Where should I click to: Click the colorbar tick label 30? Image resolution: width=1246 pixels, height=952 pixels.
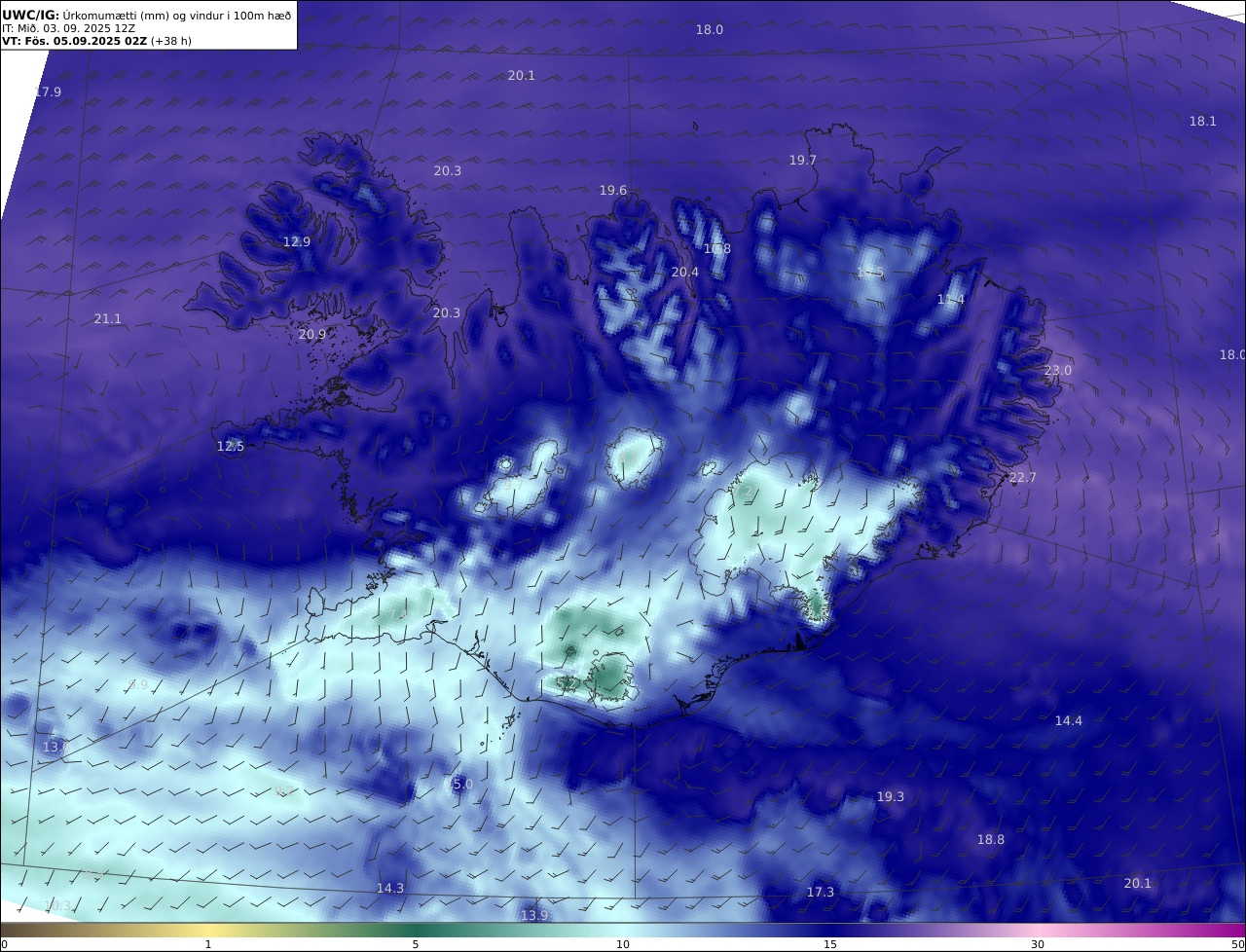click(1038, 944)
